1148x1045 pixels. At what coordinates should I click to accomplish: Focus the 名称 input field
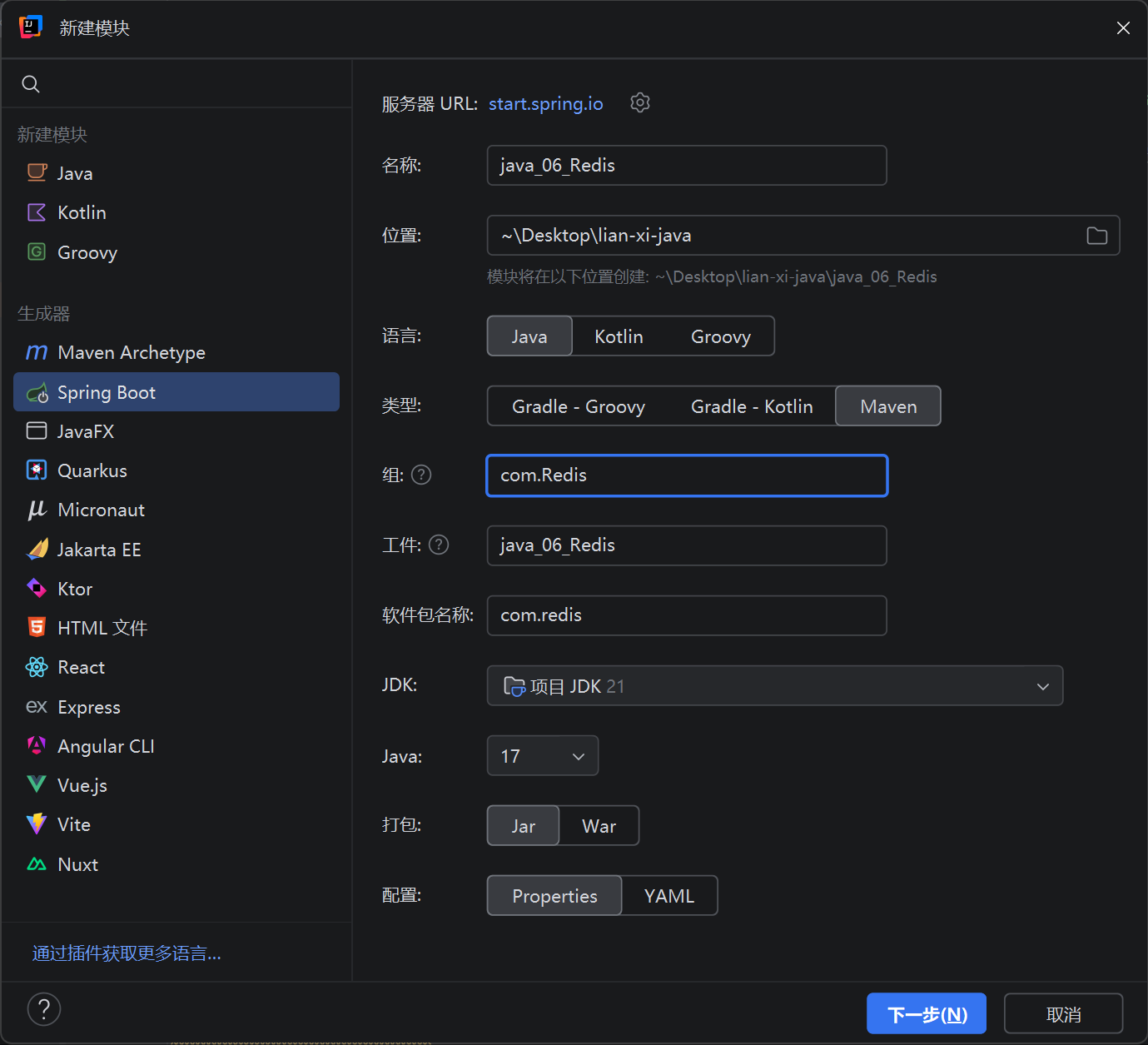click(687, 166)
